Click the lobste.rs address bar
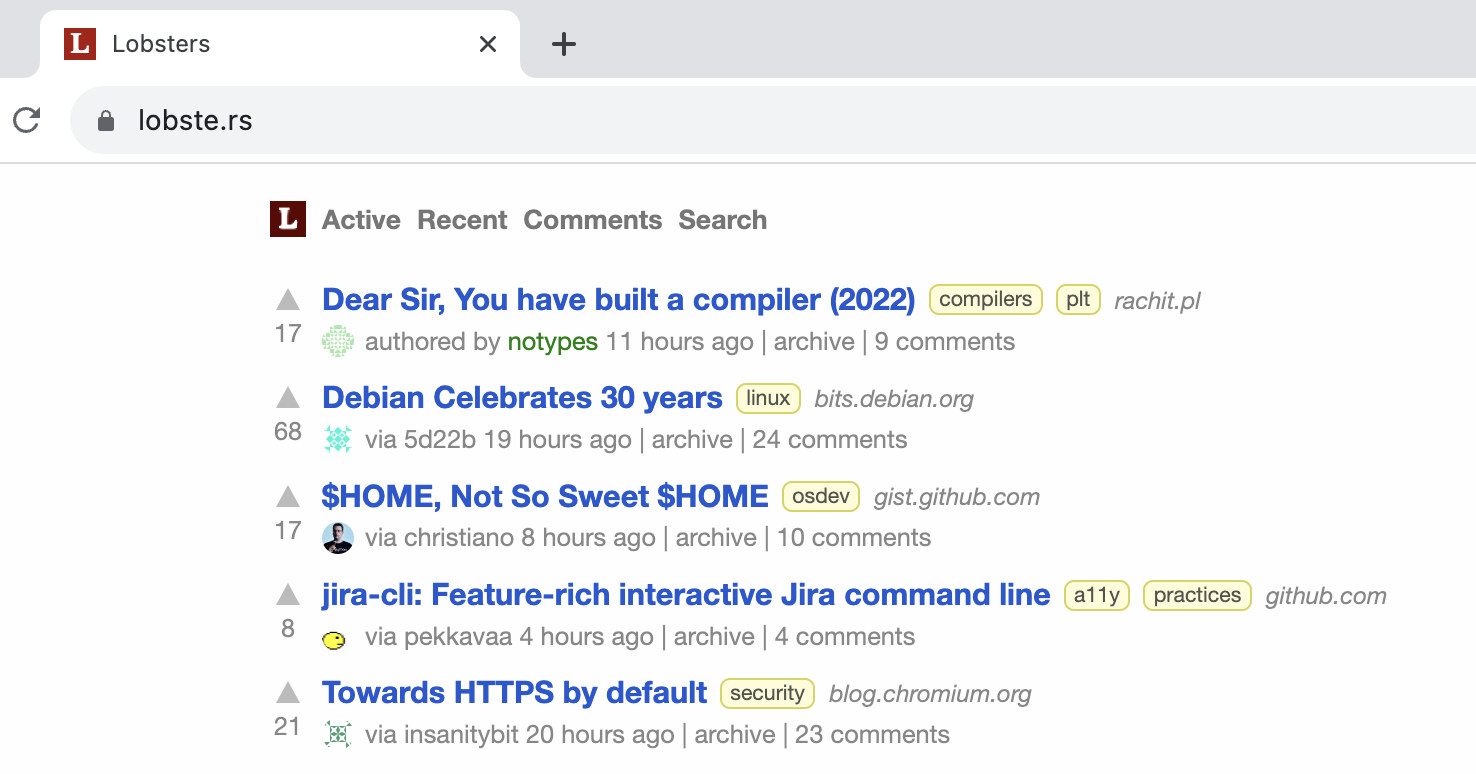Viewport: 1476px width, 774px height. (x=772, y=121)
